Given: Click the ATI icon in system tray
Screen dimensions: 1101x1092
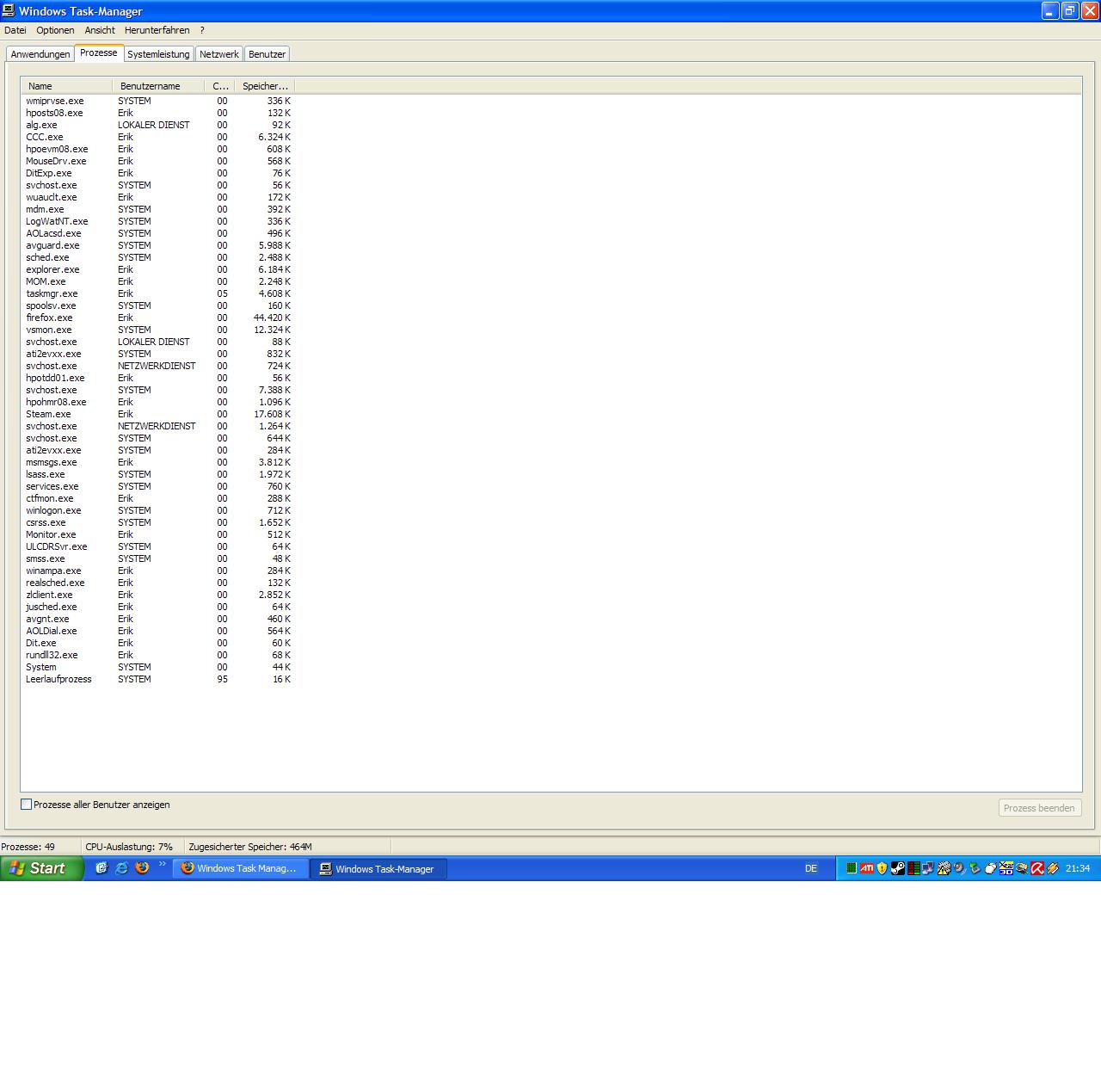Looking at the screenshot, I should (866, 868).
